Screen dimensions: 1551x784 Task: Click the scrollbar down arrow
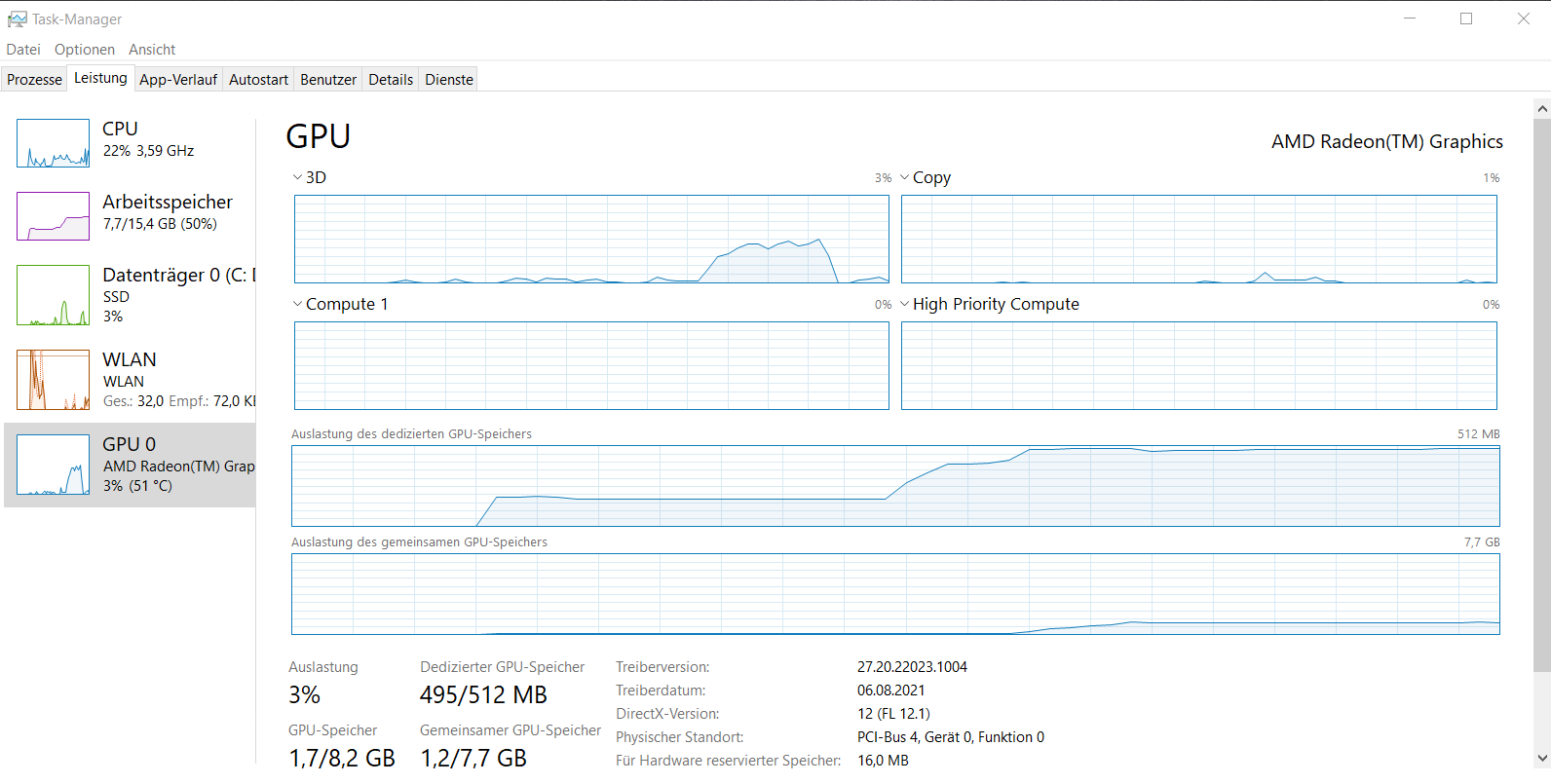(1541, 759)
